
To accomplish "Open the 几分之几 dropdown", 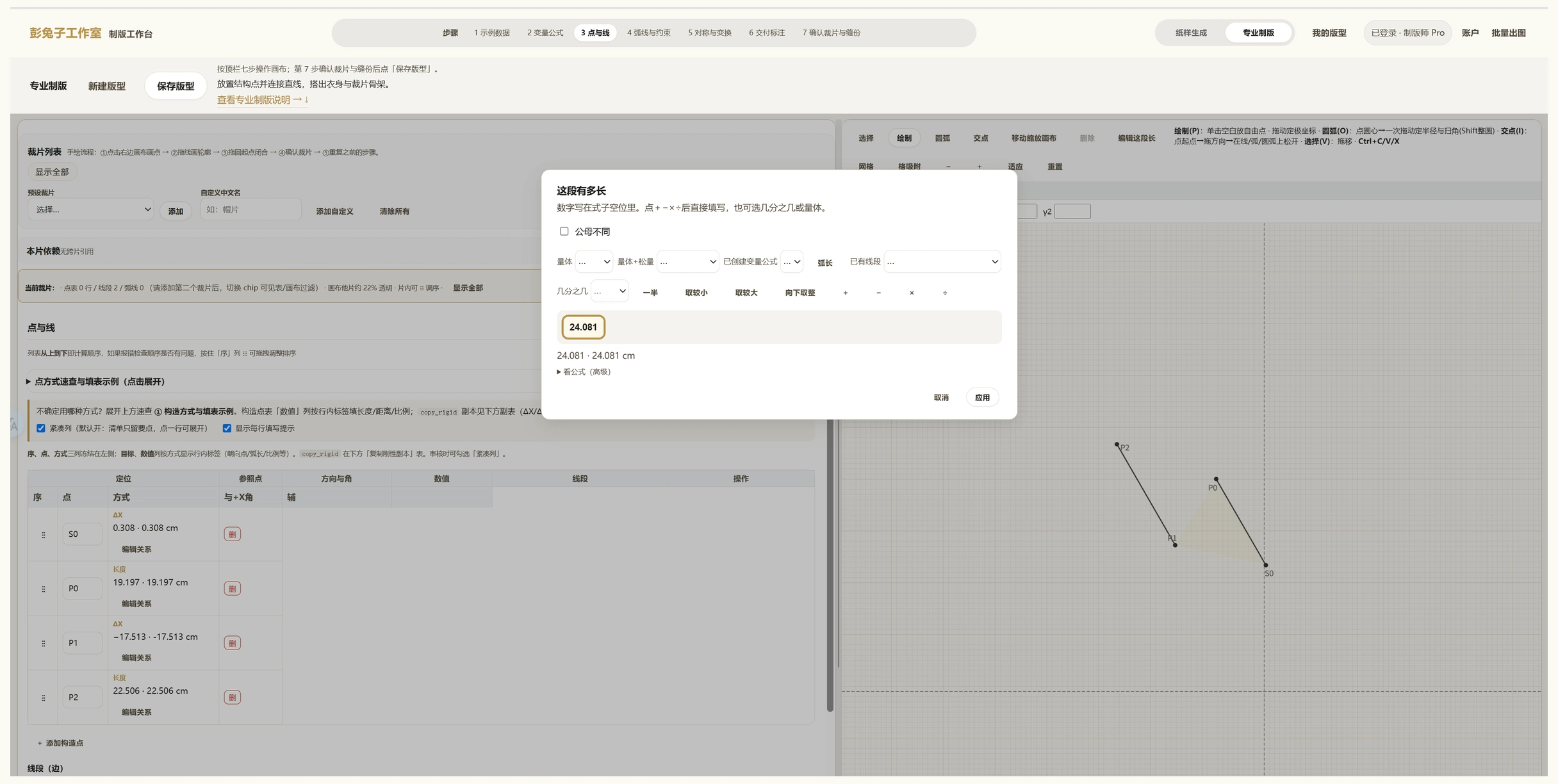I will 609,291.
